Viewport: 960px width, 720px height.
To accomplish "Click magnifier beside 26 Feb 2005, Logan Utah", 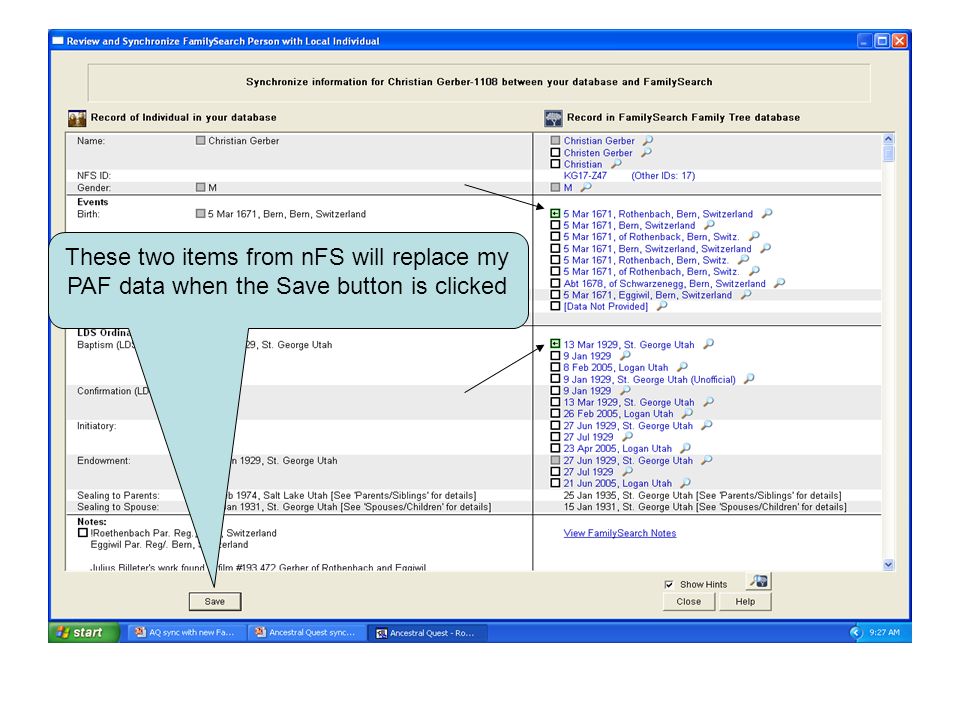I will pos(688,413).
